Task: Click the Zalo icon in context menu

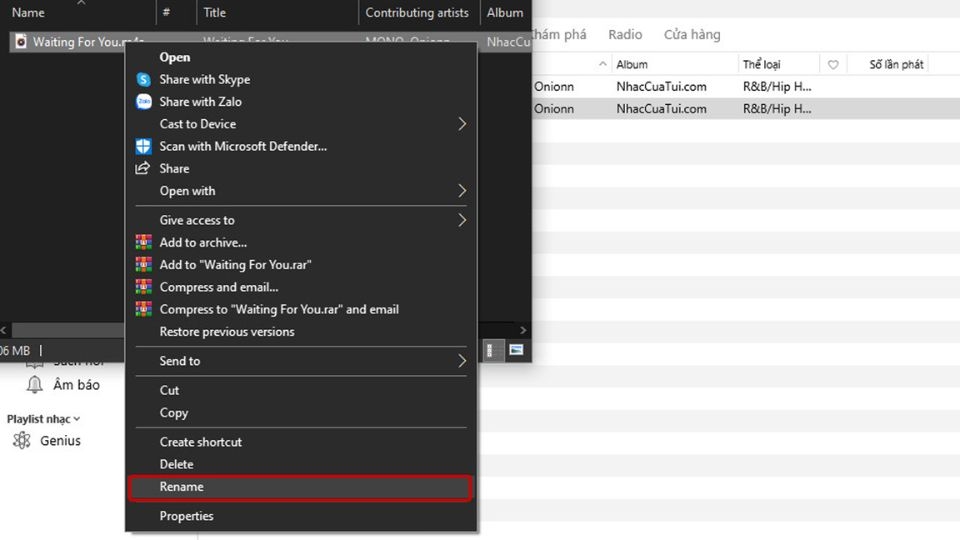Action: click(143, 102)
